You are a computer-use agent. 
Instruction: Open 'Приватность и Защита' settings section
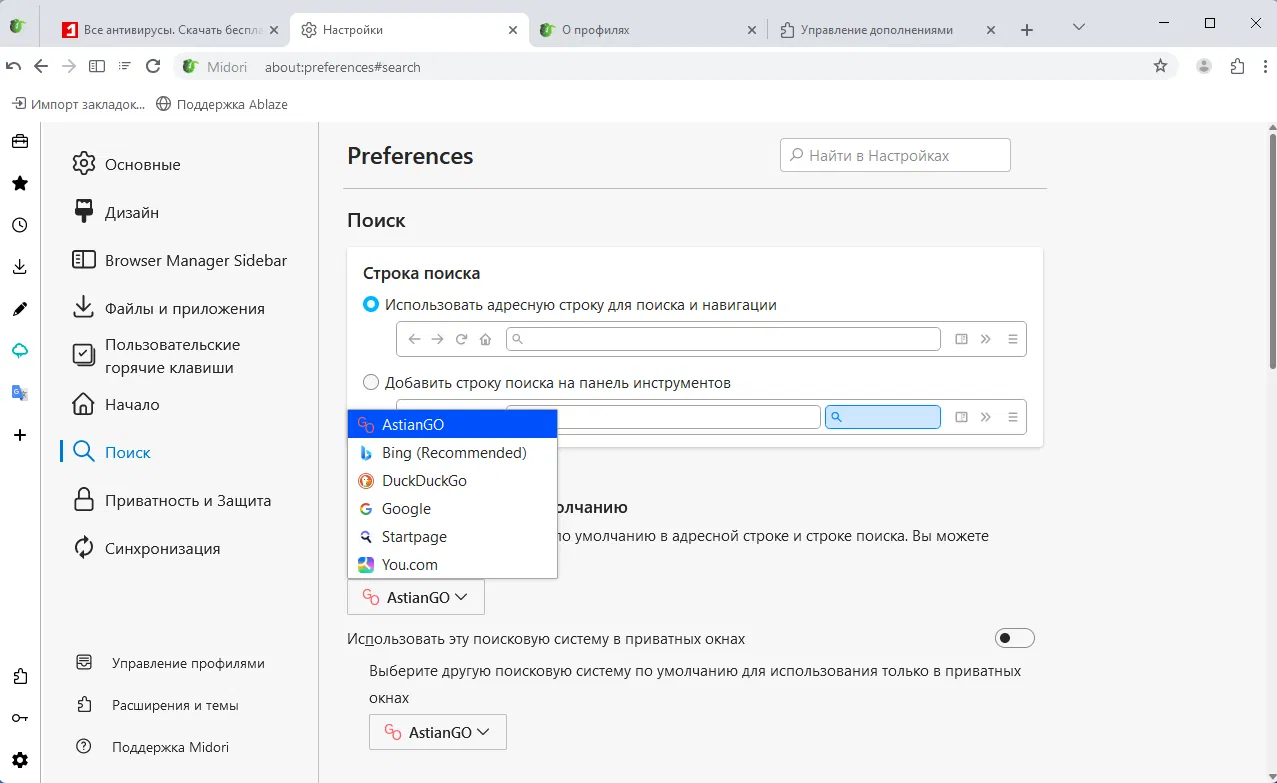tap(188, 500)
